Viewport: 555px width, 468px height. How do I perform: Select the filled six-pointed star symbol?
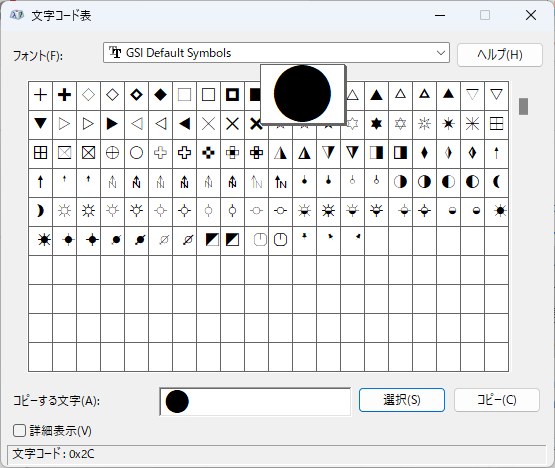(x=376, y=124)
